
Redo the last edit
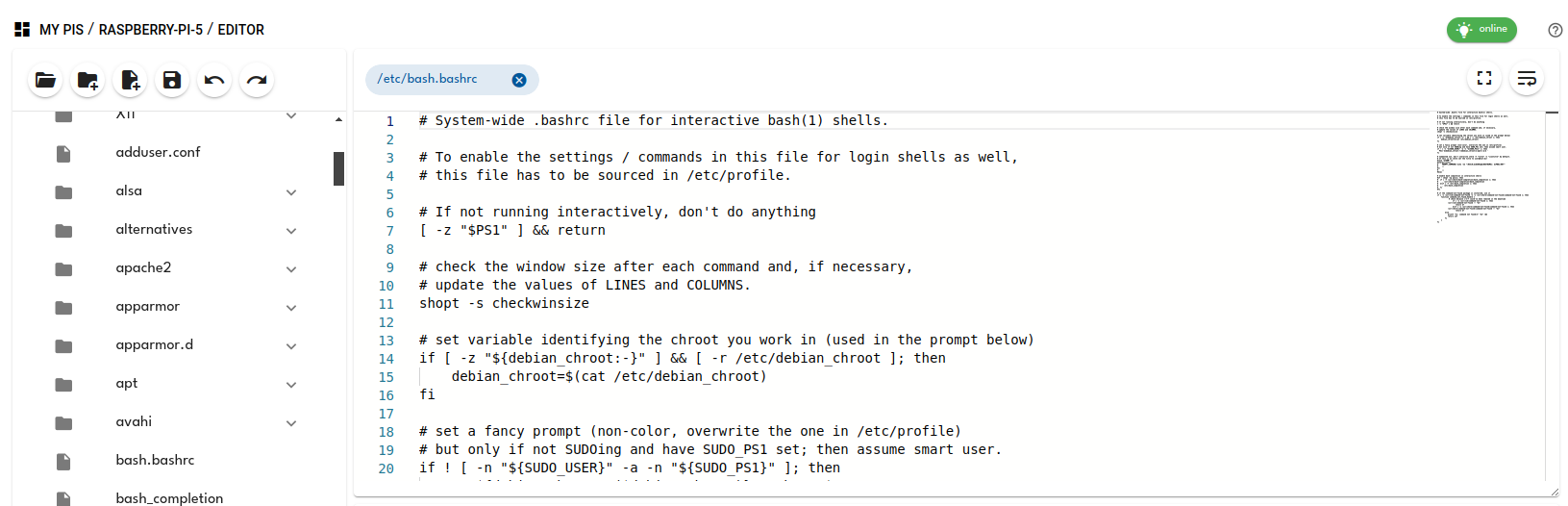pos(257,80)
